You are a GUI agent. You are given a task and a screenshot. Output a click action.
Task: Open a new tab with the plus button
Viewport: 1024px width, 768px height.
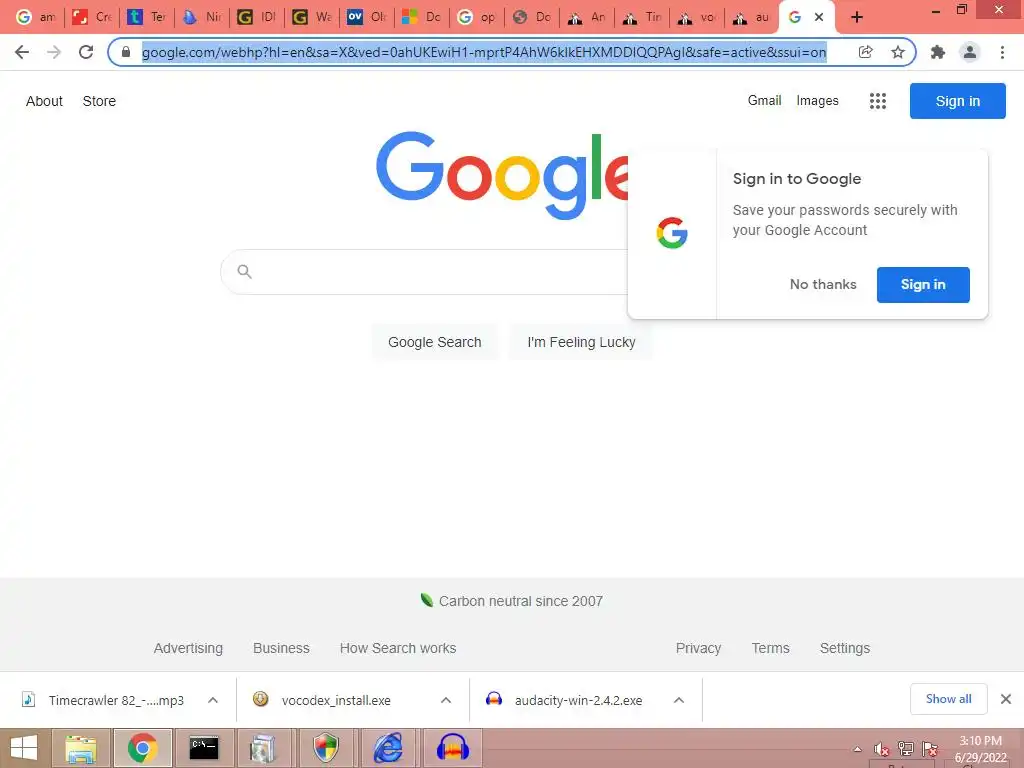click(857, 18)
